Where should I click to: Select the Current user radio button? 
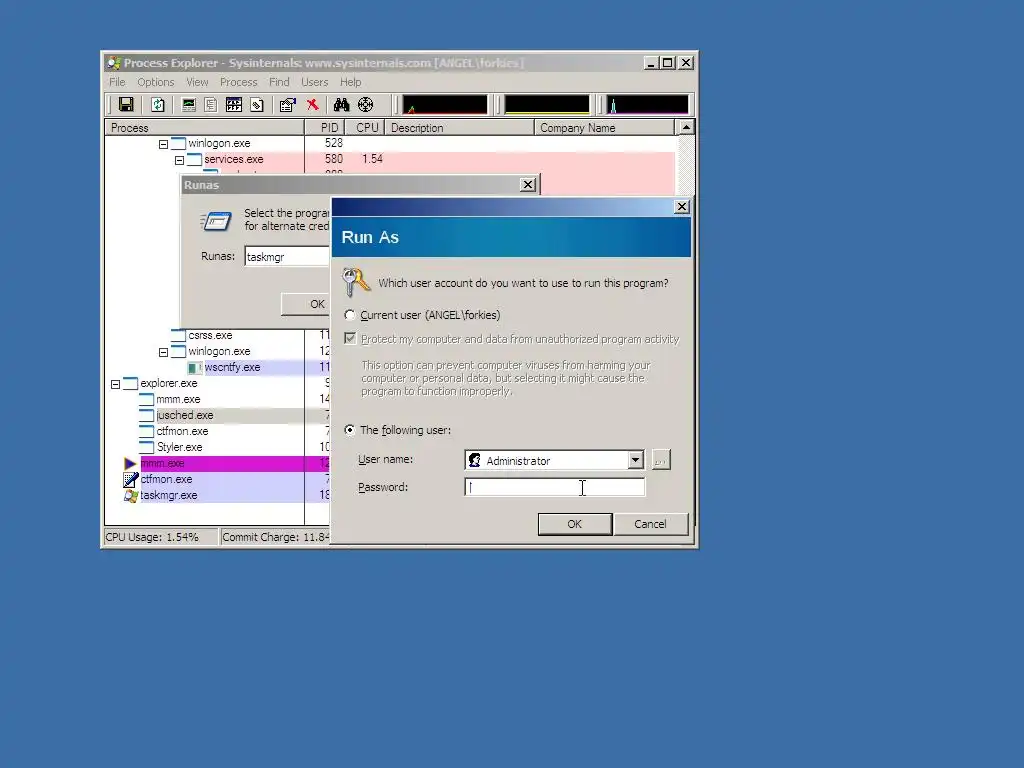pos(350,315)
